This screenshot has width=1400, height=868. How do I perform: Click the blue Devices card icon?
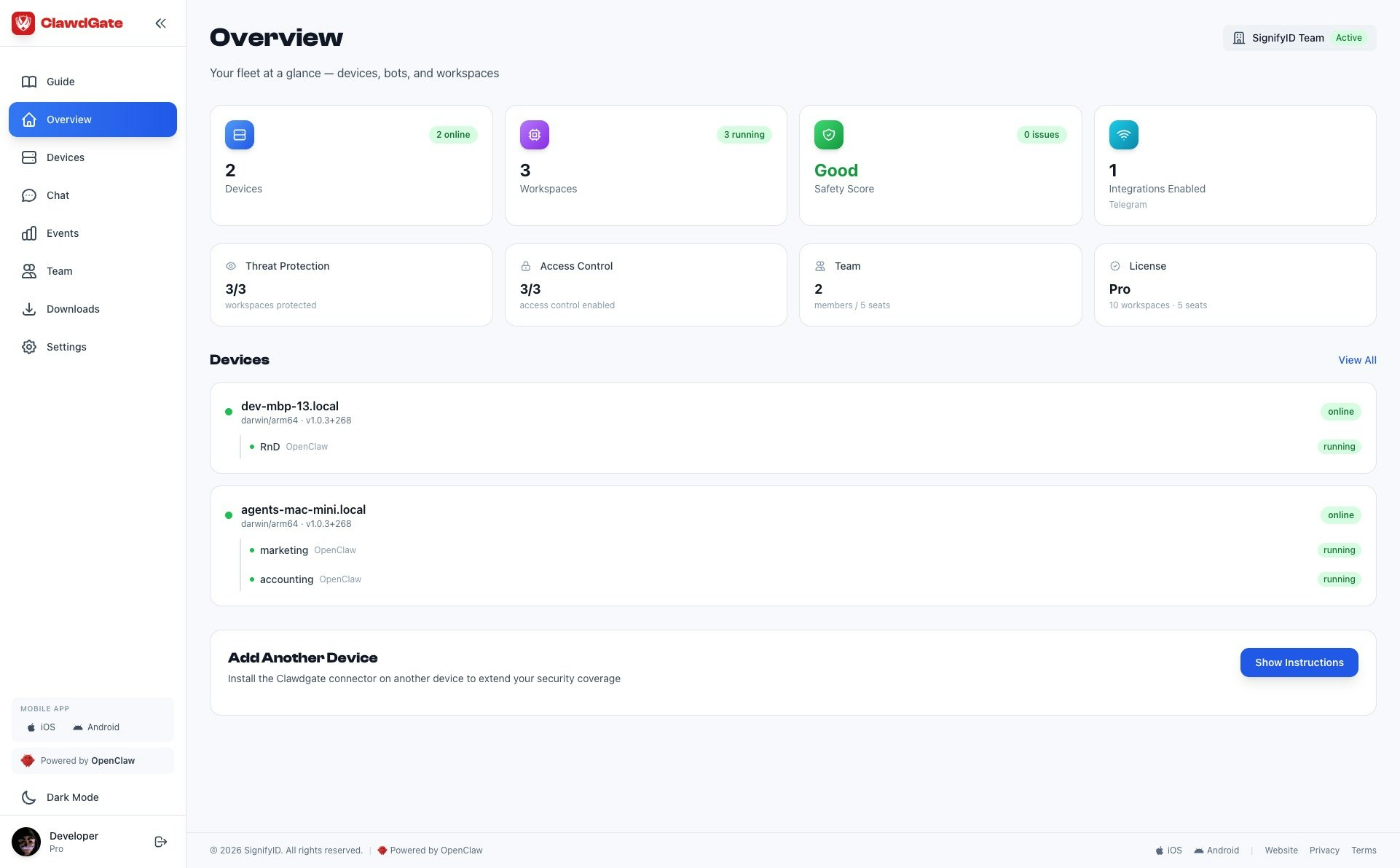240,135
